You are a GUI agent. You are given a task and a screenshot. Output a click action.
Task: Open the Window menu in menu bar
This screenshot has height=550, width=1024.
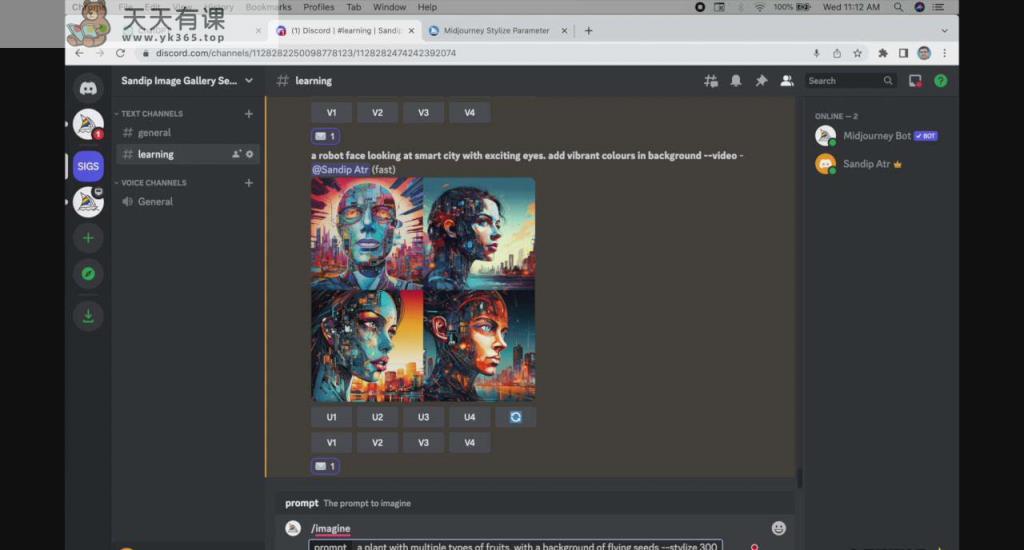[x=389, y=7]
